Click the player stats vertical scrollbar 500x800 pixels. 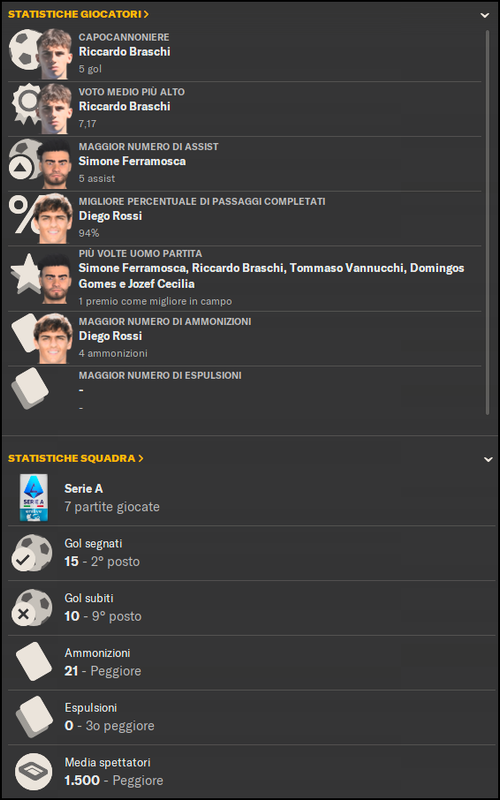[488, 222]
